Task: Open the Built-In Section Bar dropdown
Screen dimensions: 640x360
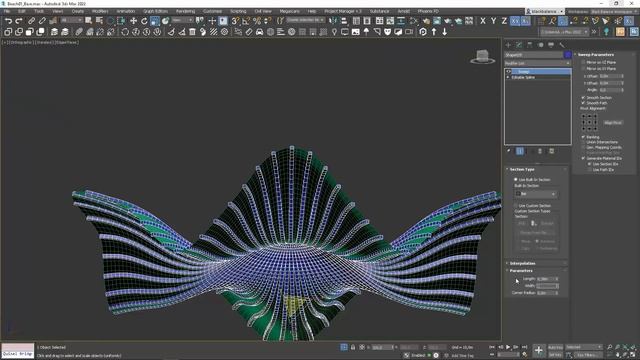Action: click(x=536, y=194)
